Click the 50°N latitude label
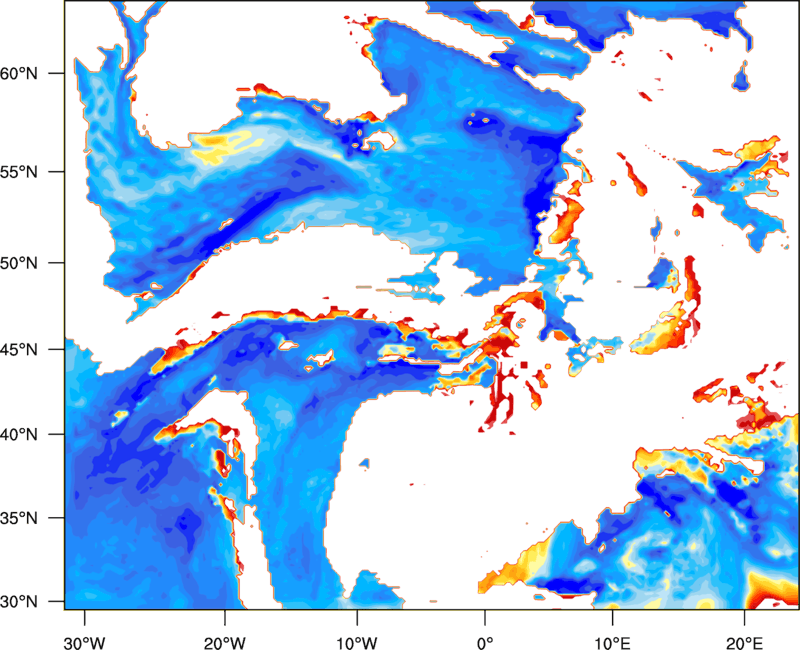The width and height of the screenshot is (800, 650). coord(19,263)
